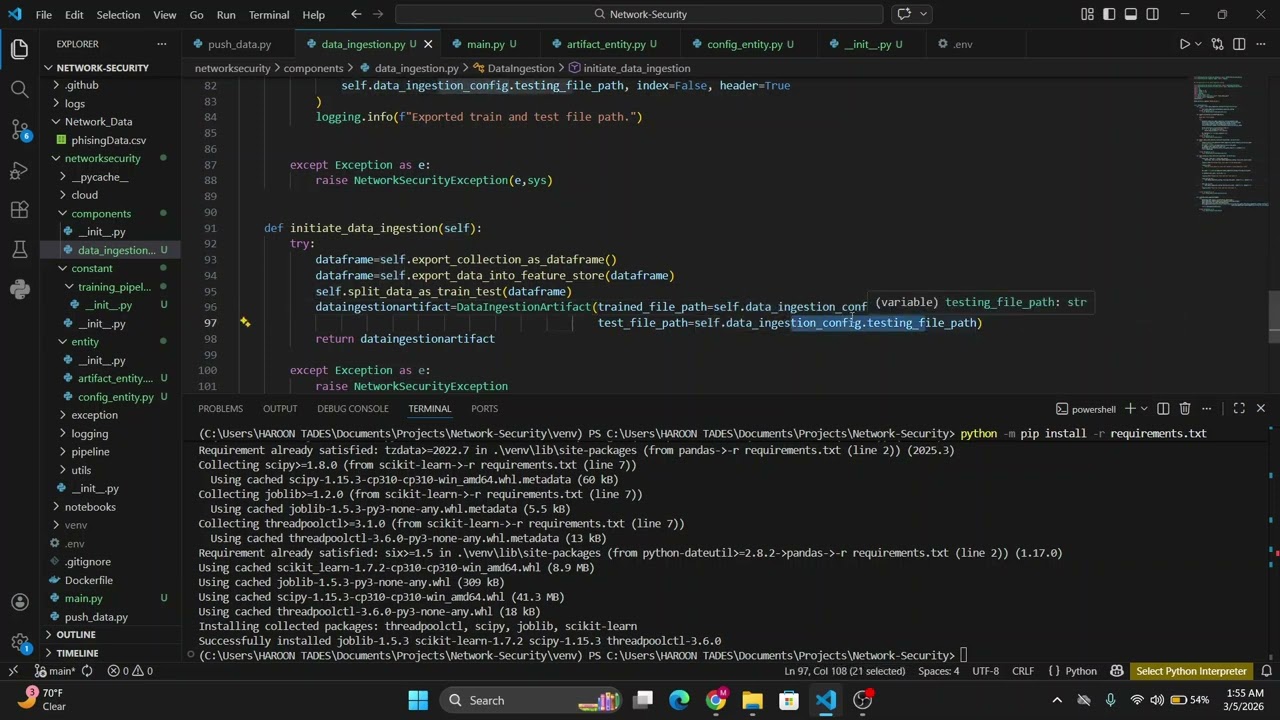Close the data_ingestion.py tab
The image size is (1280, 720).
point(428,44)
